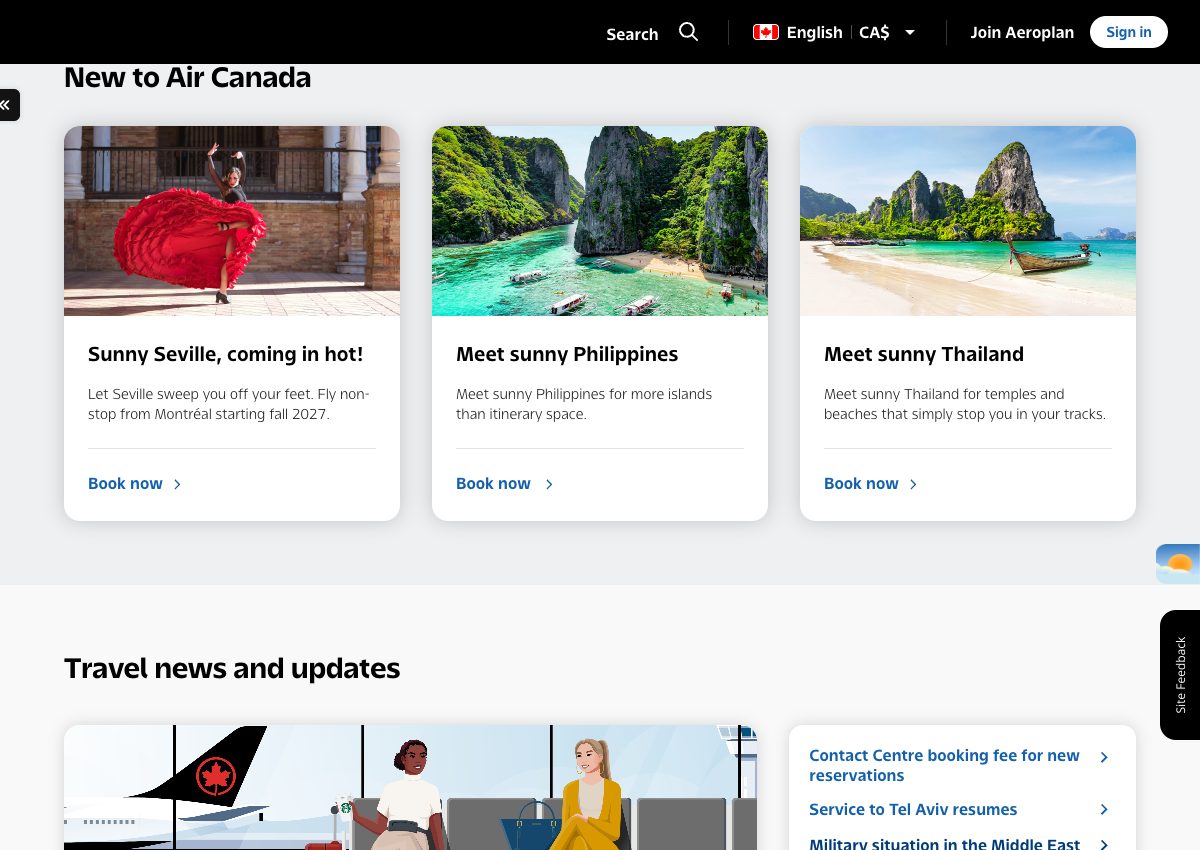This screenshot has width=1200, height=850.
Task: Click chevron arrow beside Thailand Book now
Action: pos(913,484)
